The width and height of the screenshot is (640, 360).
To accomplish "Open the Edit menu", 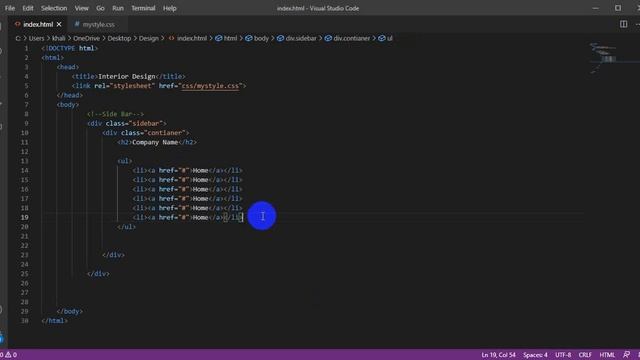I will (28, 8).
